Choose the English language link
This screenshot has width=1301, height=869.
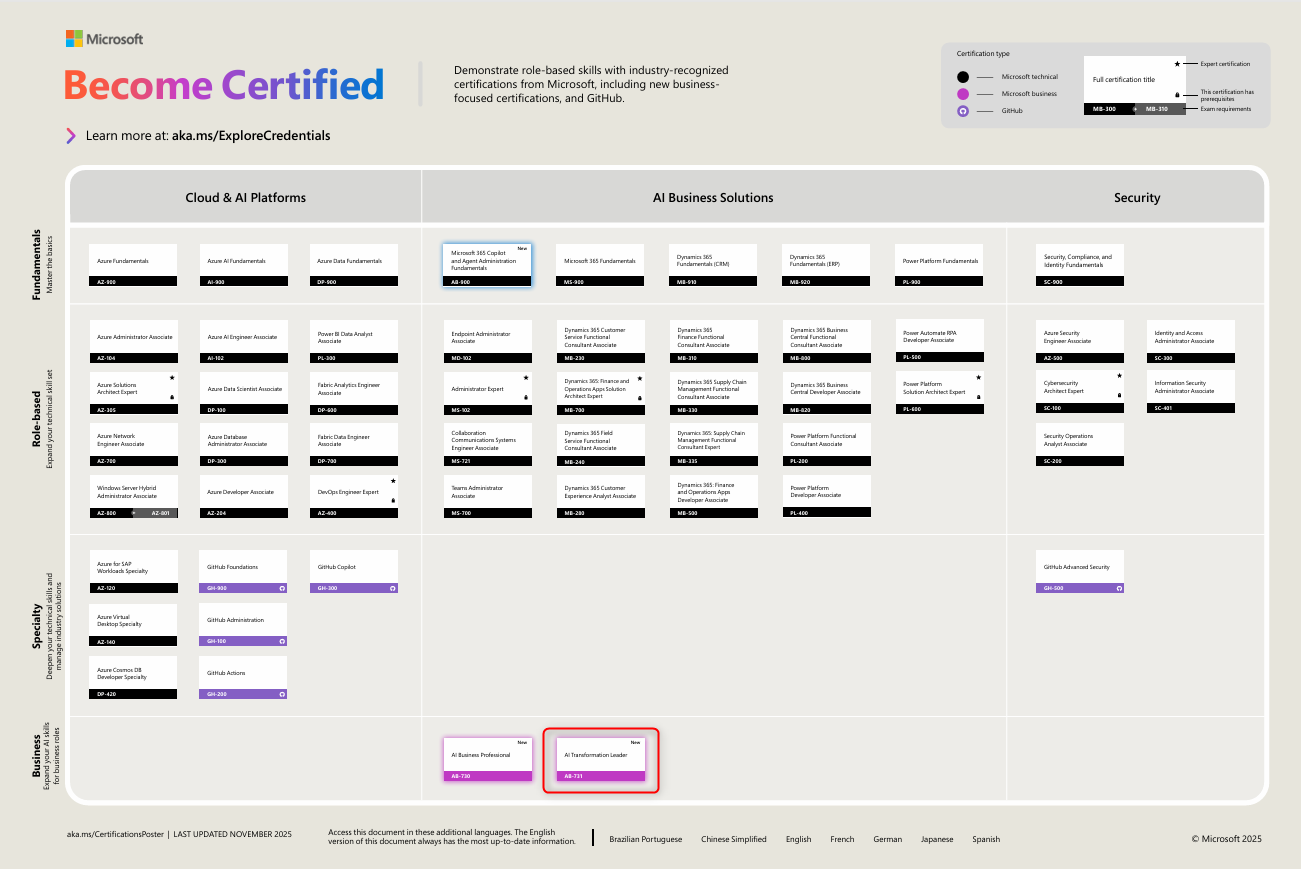[x=799, y=839]
